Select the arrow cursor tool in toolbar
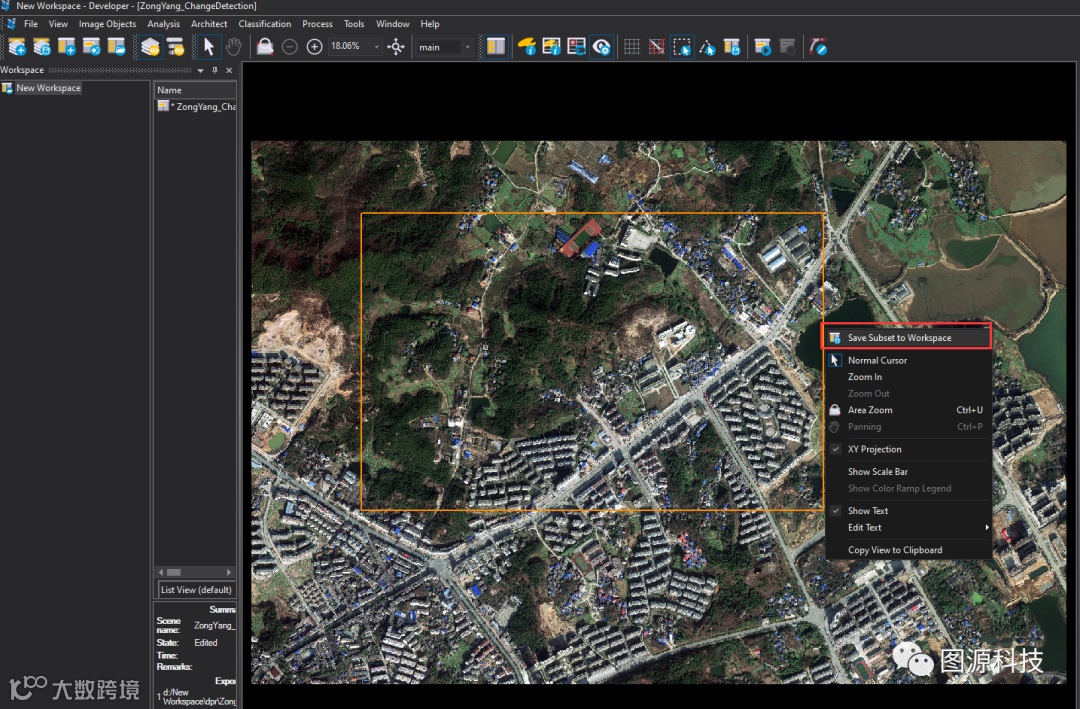The image size is (1080, 709). (x=209, y=47)
